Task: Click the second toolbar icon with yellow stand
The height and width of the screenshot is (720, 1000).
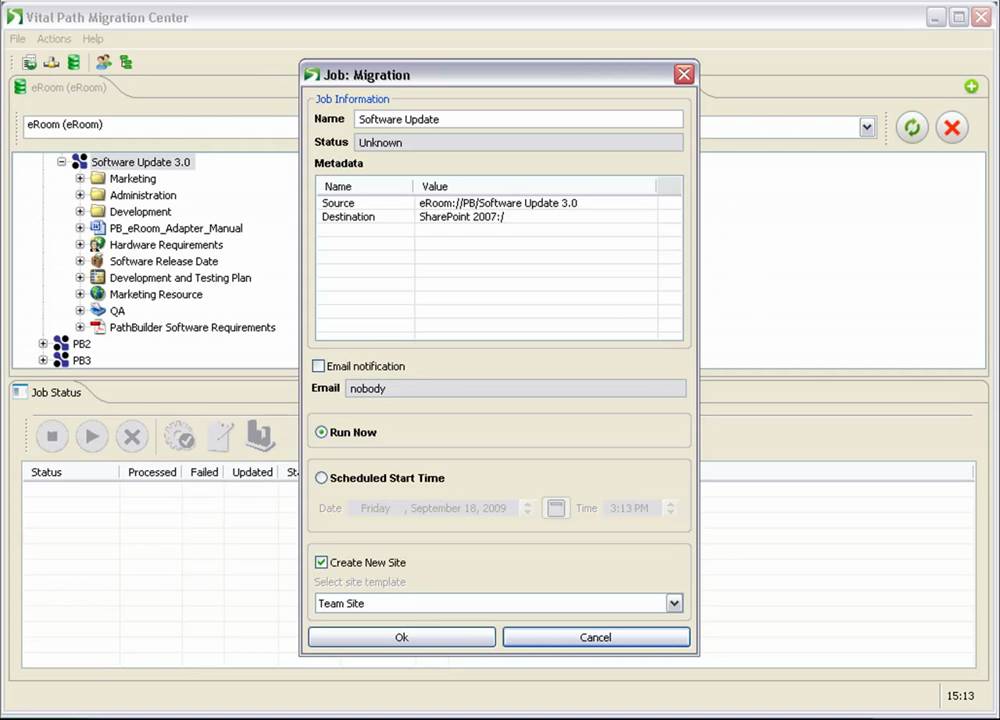Action: pos(52,62)
